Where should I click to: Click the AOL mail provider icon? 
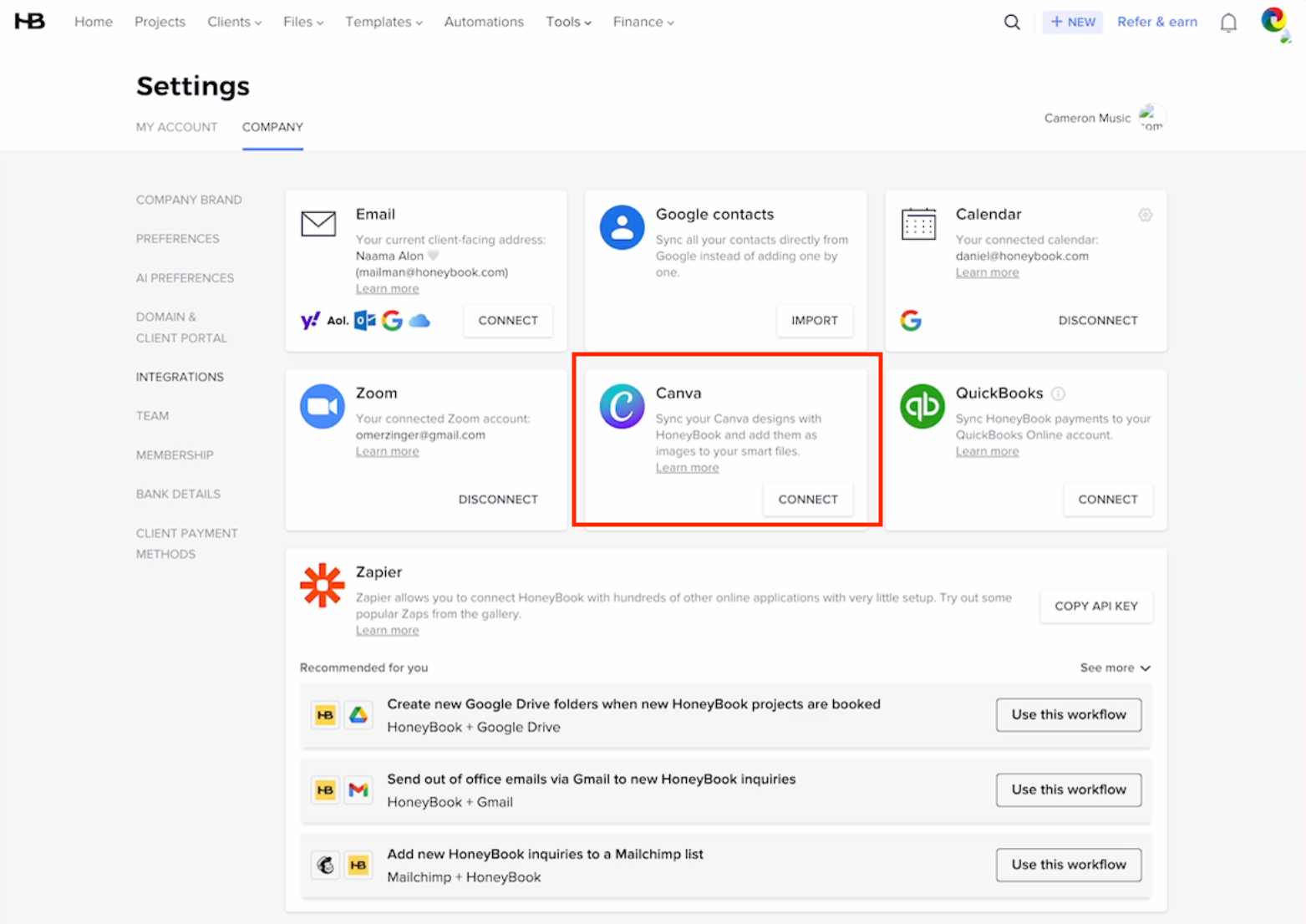click(338, 320)
